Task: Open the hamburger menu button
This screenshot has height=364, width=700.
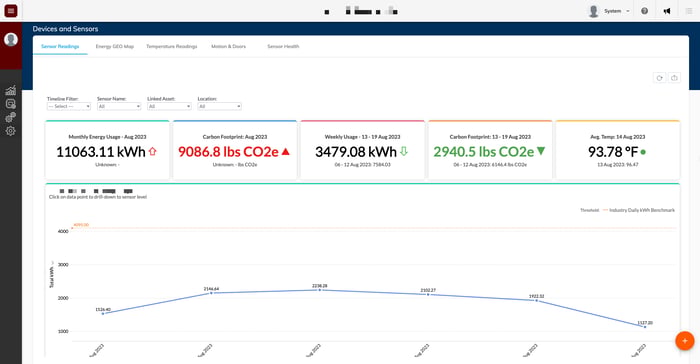Action: point(11,11)
